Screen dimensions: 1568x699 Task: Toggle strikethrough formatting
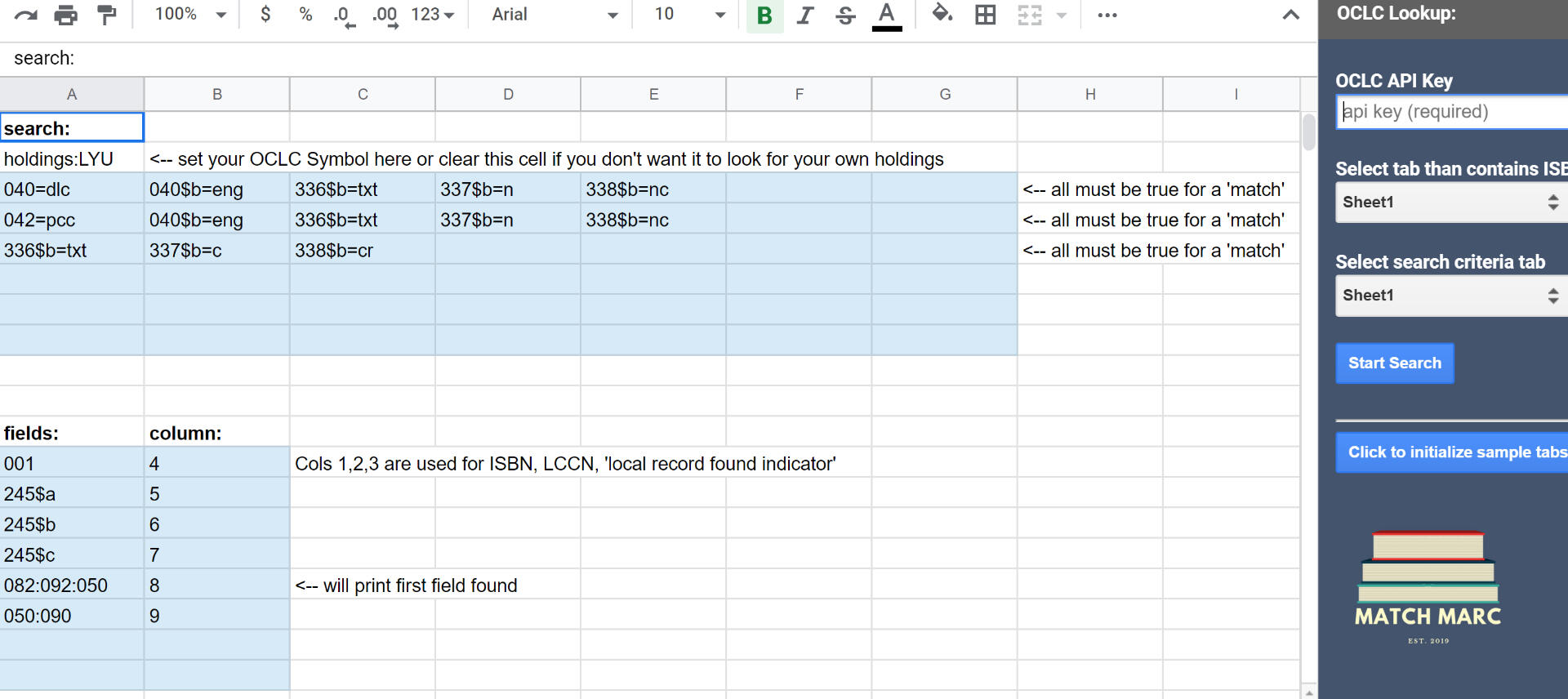pyautogui.click(x=846, y=16)
